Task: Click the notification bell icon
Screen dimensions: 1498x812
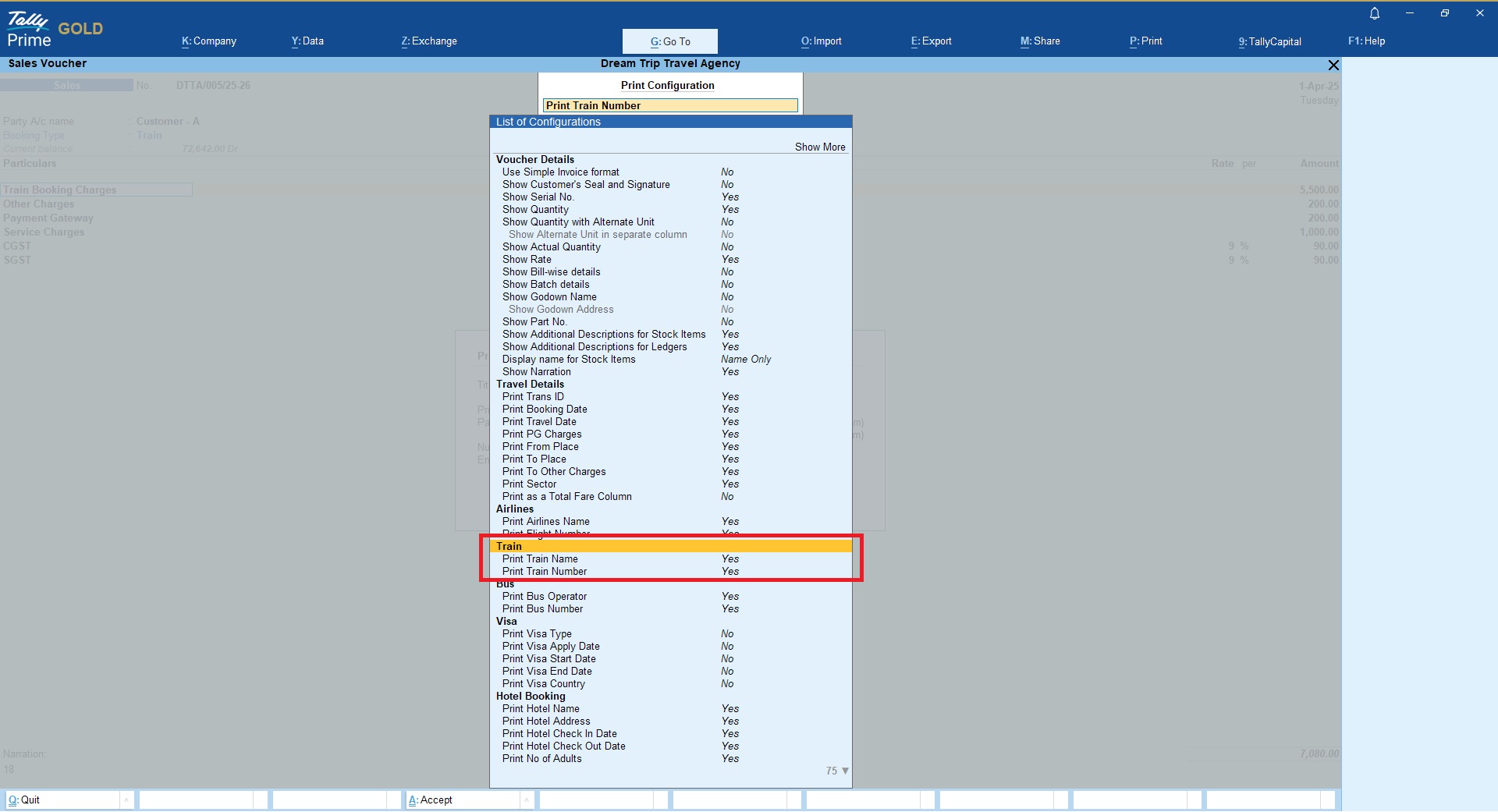Action: [1375, 13]
